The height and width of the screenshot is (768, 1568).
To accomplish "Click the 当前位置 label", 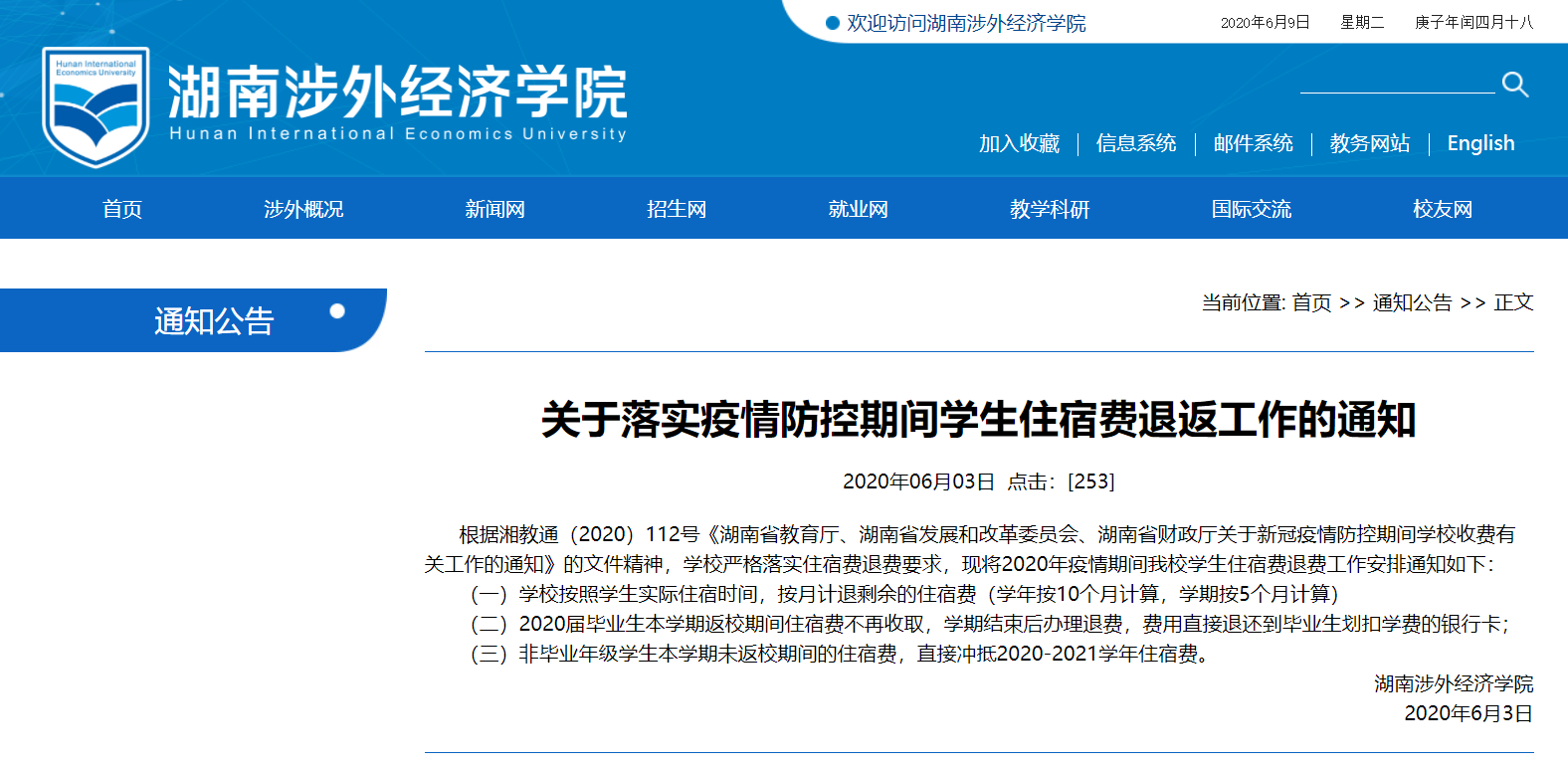I will [1244, 302].
